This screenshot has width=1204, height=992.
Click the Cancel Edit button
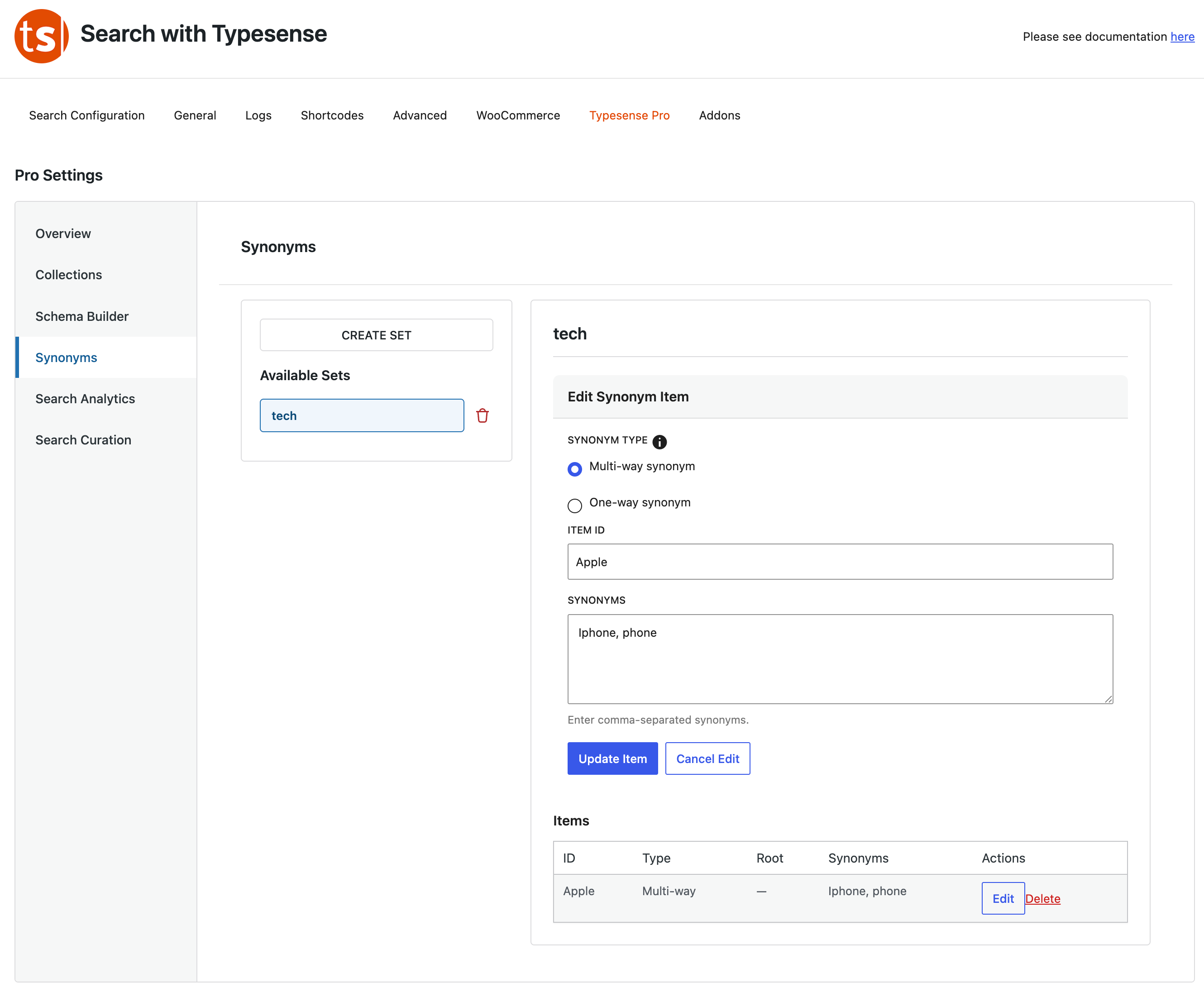[707, 758]
